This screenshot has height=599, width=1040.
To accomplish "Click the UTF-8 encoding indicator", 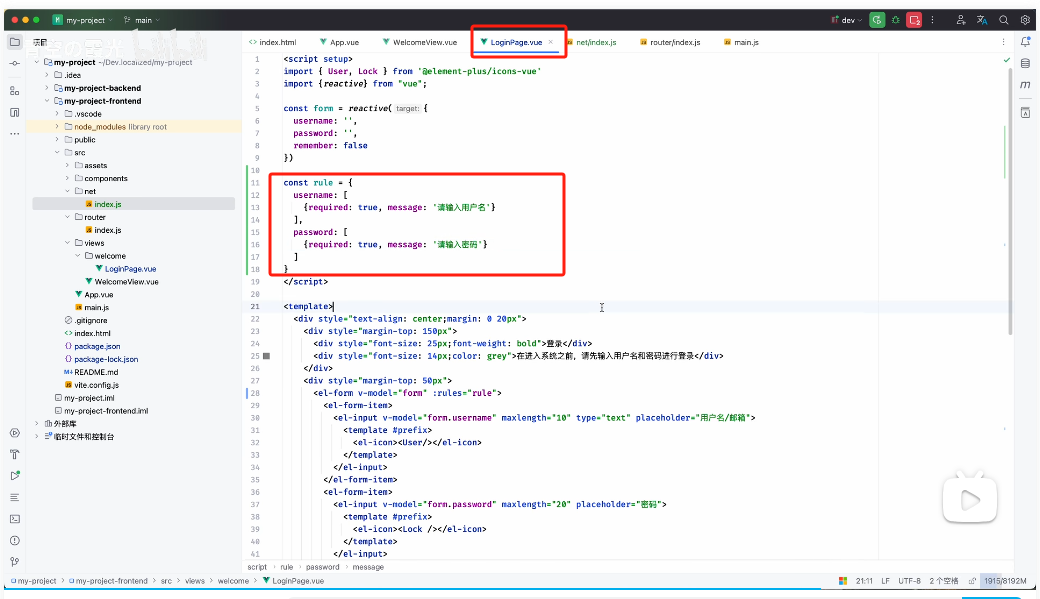I will click(x=909, y=581).
